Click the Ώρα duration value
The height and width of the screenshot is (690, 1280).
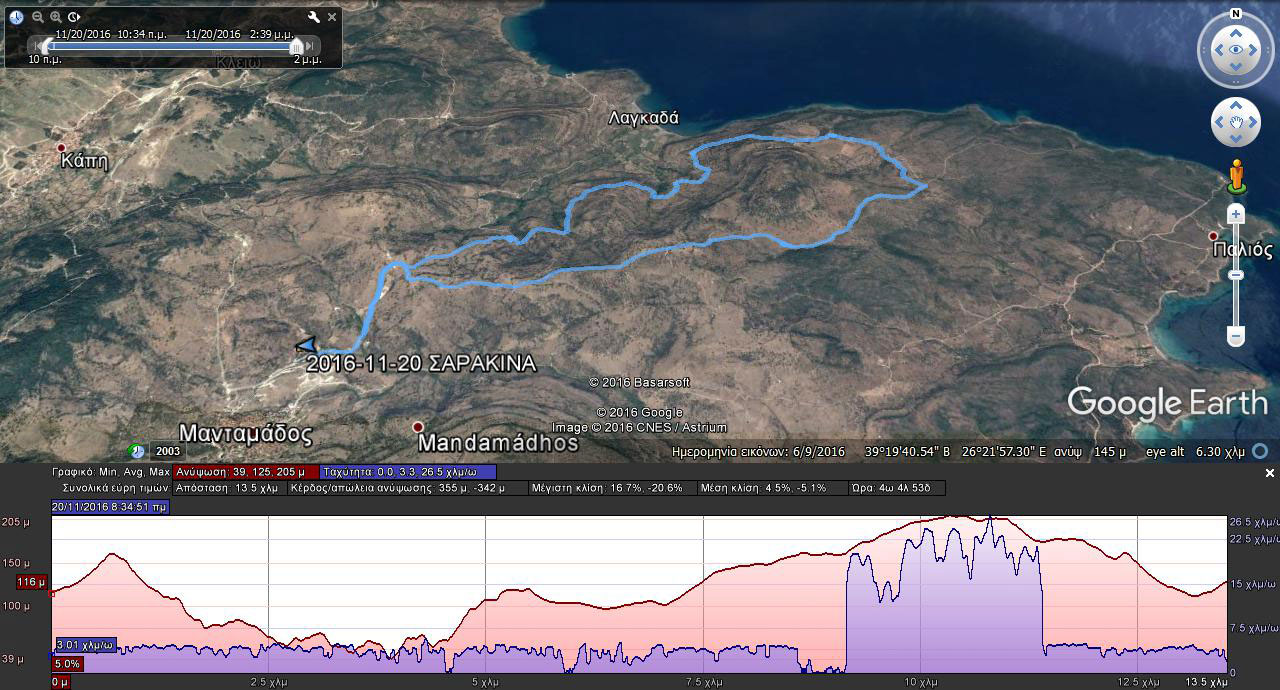pos(895,488)
